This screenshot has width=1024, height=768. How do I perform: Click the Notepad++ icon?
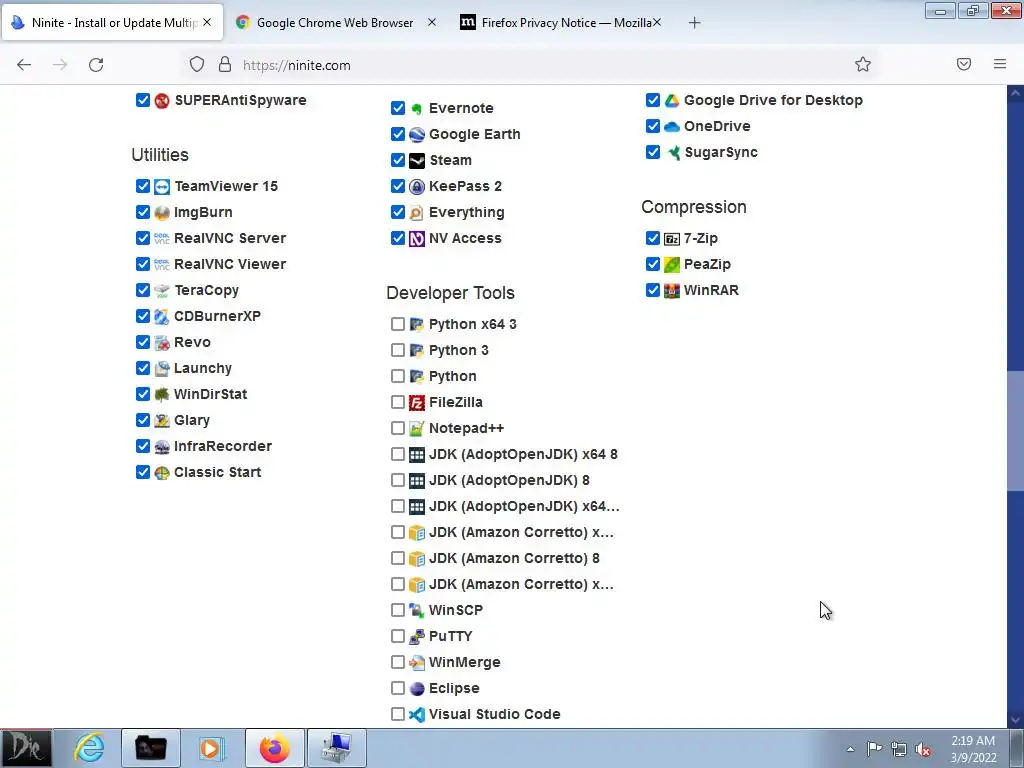[417, 428]
